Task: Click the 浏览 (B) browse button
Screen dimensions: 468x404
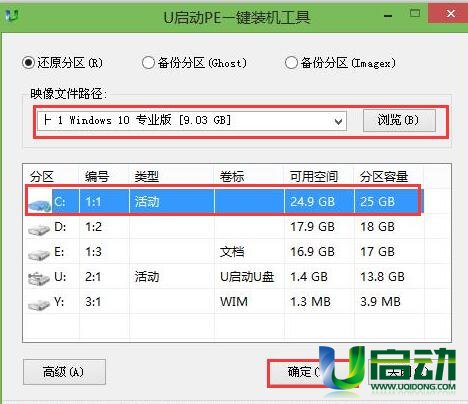Action: tap(399, 120)
